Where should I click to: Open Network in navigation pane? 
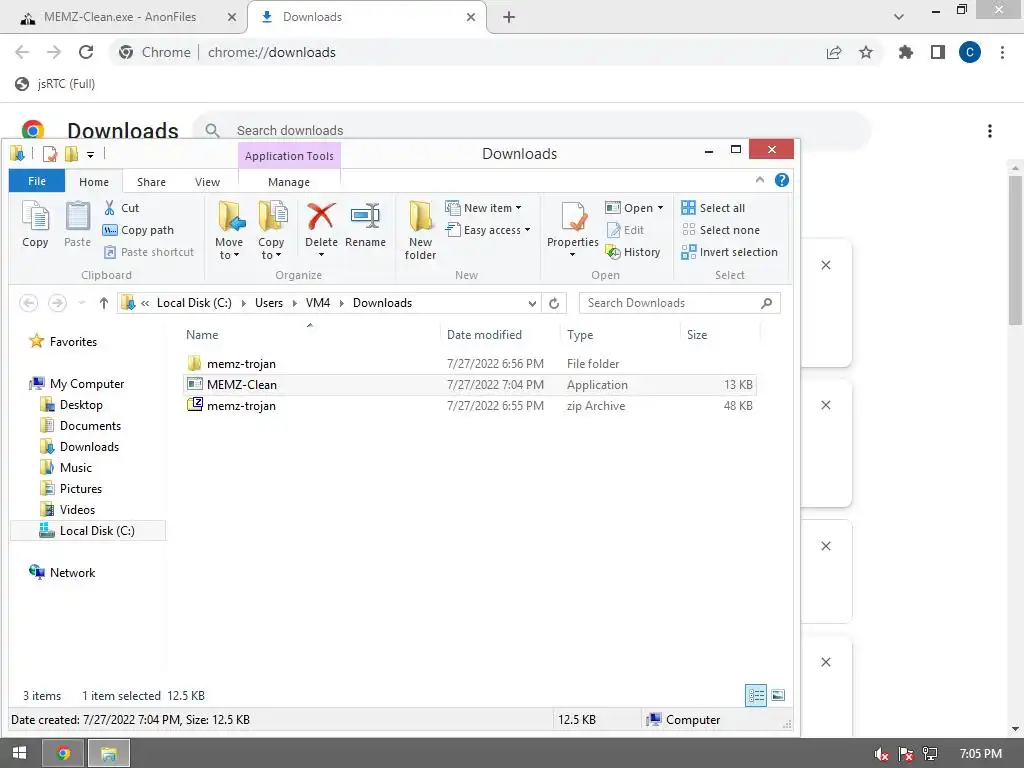point(72,573)
